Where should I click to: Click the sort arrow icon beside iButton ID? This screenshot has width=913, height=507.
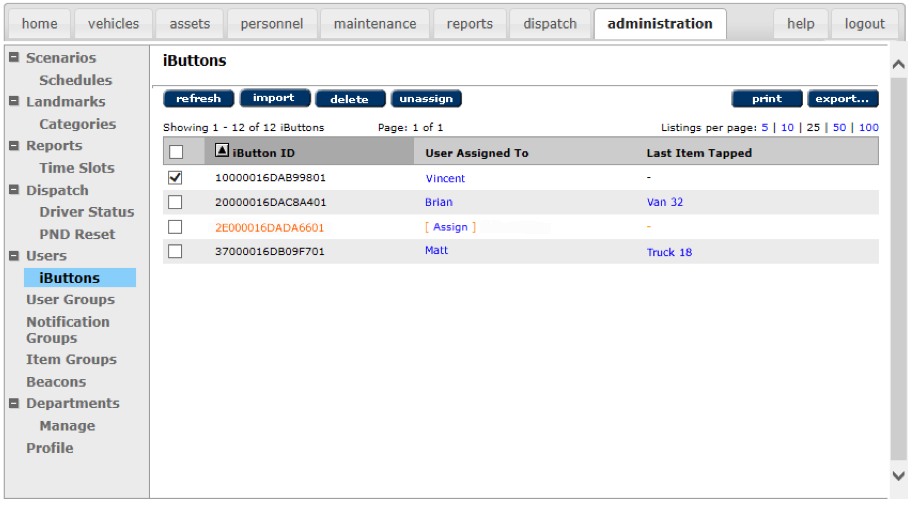coord(222,151)
